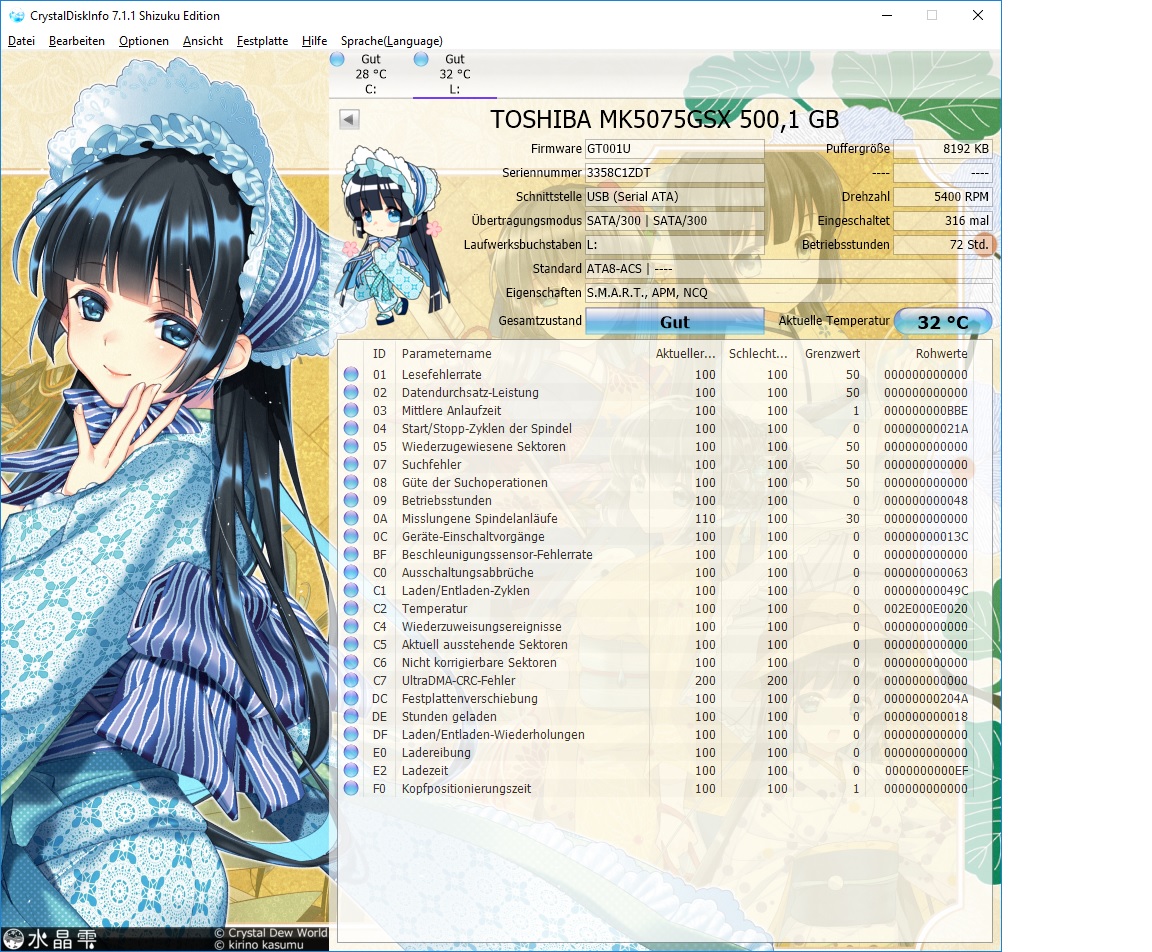Select the Temperatur raw value 002E000E0020

pos(926,609)
